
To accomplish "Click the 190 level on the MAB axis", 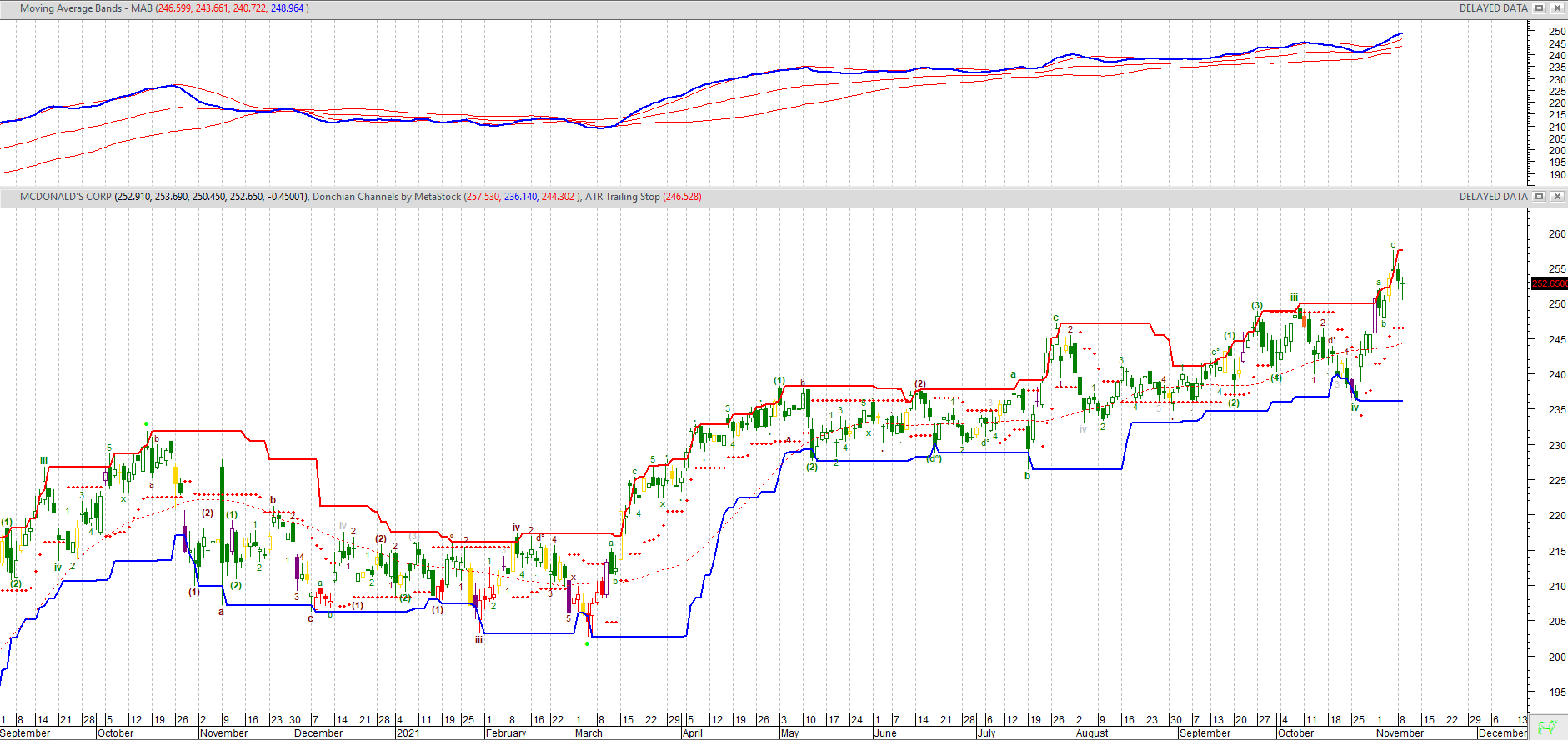I will tap(1556, 175).
